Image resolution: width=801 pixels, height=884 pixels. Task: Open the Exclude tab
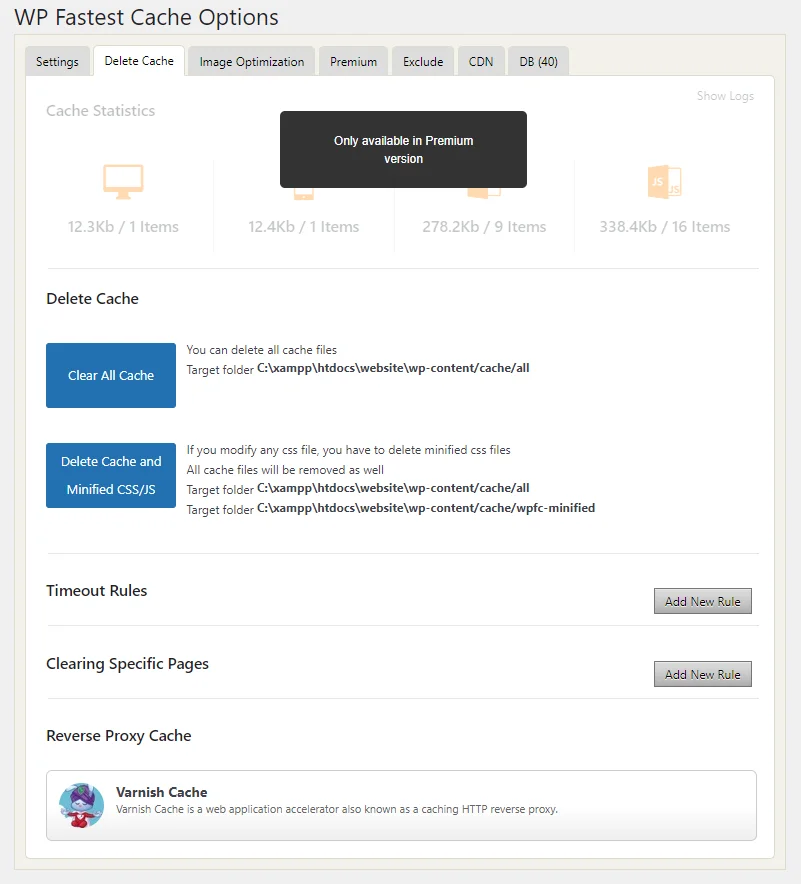click(x=423, y=61)
